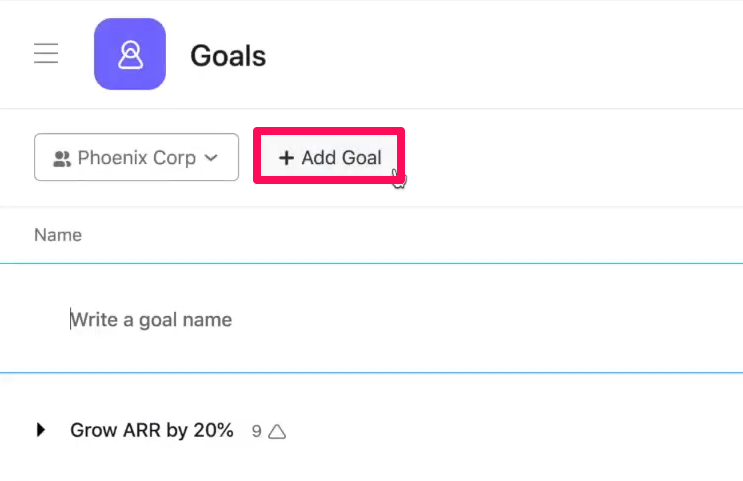Click the Name column header
Screen dimensions: 743x481
(58, 235)
